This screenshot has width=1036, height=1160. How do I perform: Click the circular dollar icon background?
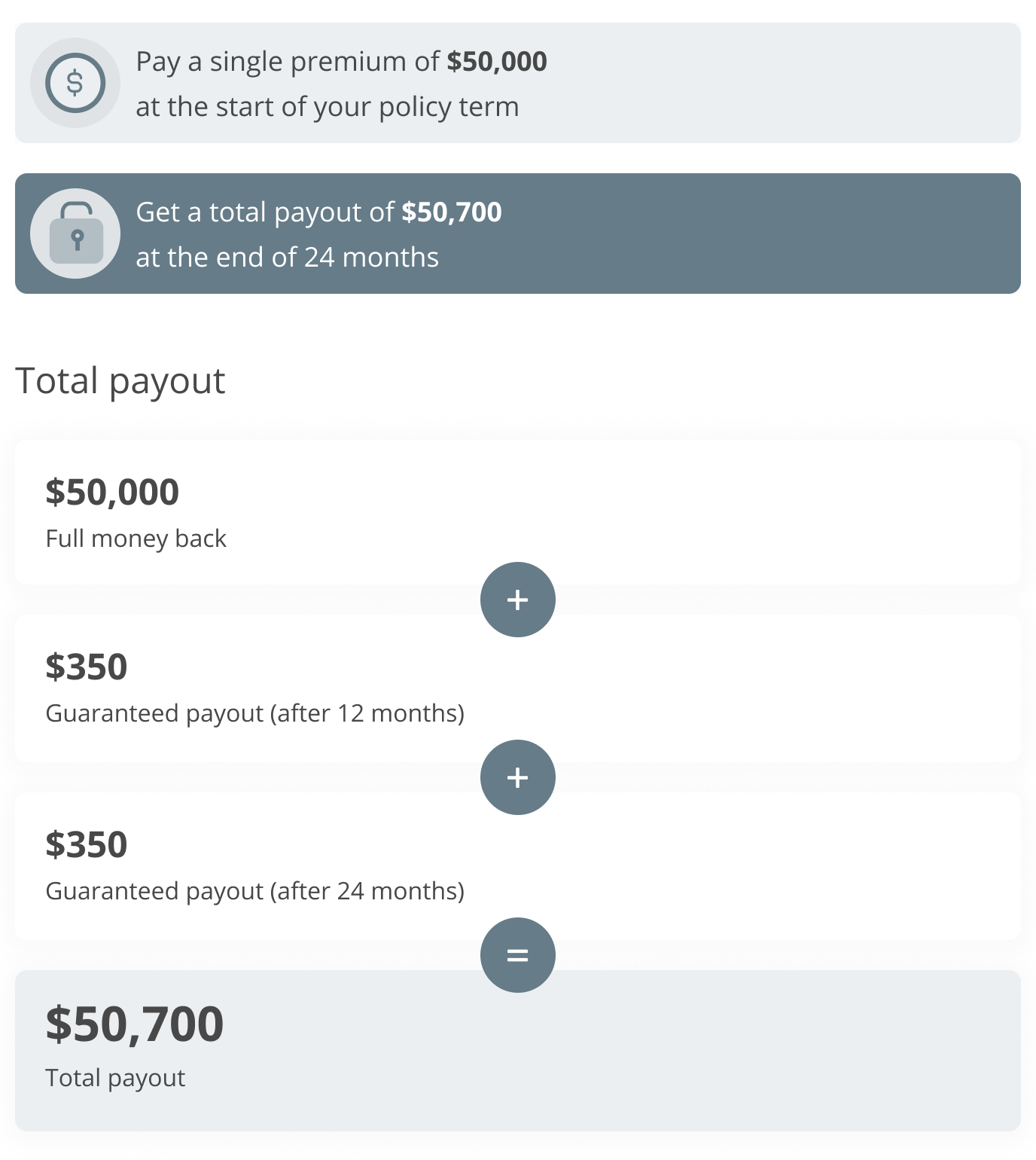(x=75, y=83)
